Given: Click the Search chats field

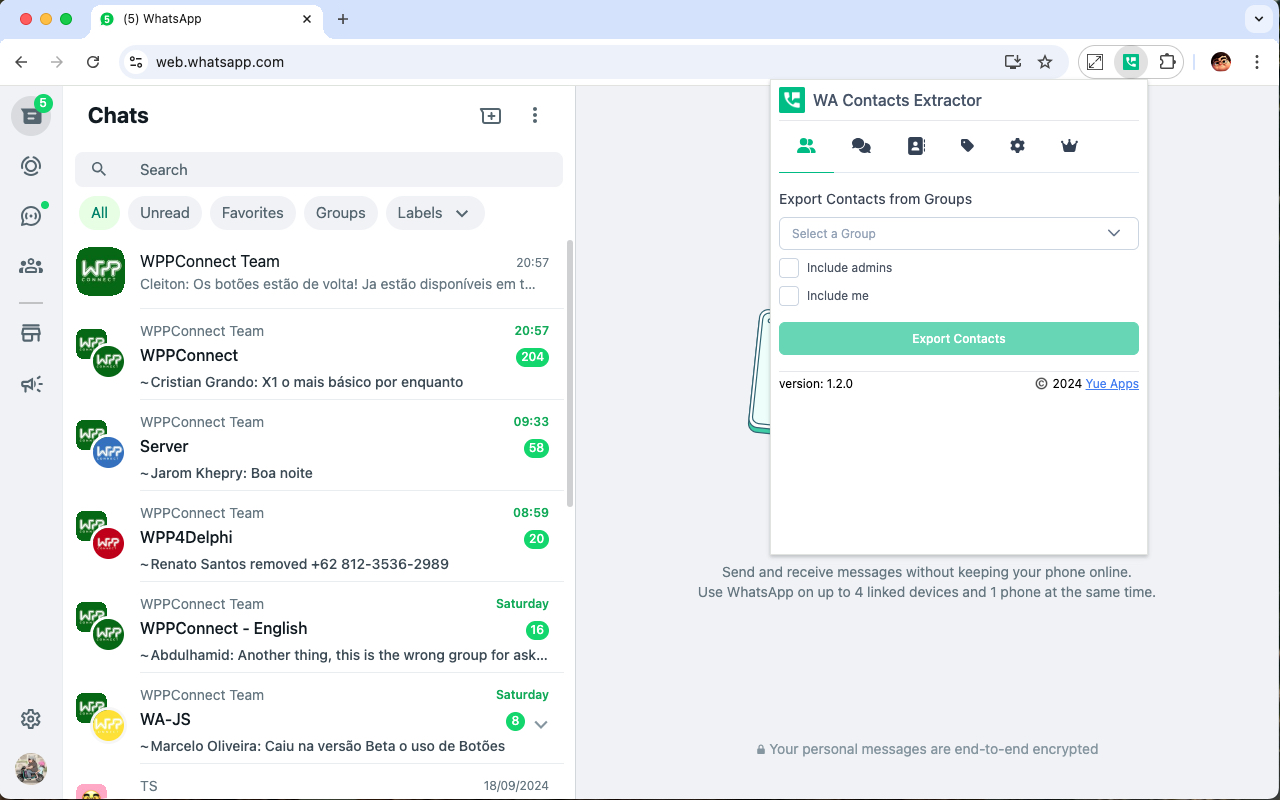Looking at the screenshot, I should (319, 170).
